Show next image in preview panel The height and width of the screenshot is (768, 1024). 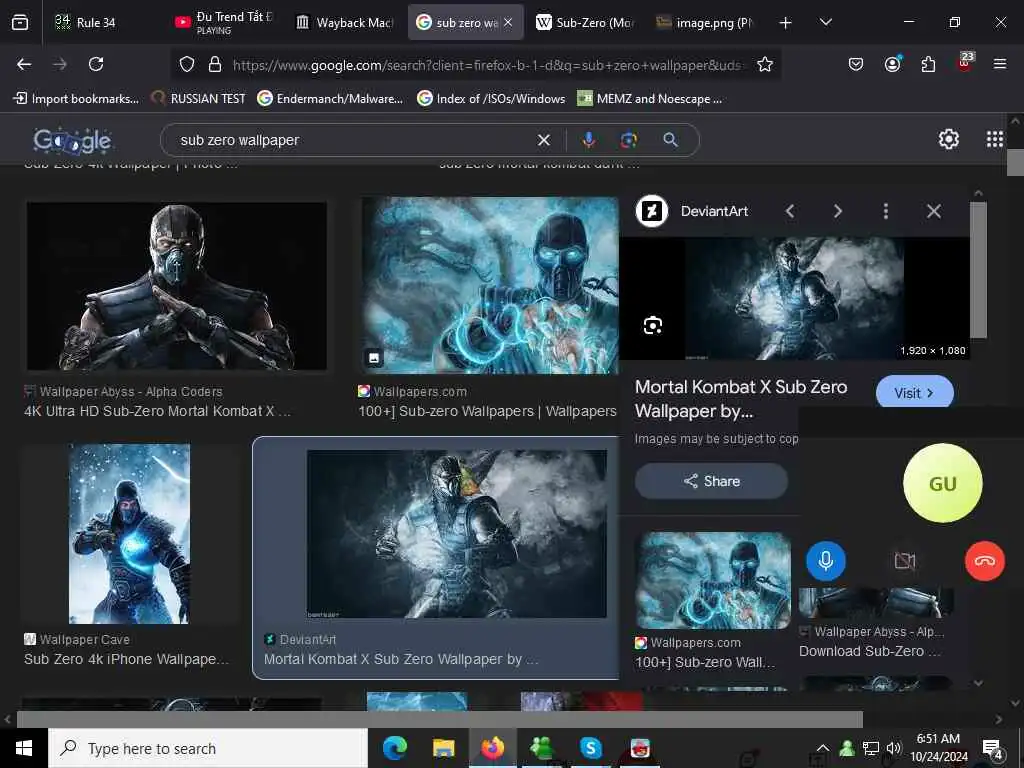coord(838,211)
